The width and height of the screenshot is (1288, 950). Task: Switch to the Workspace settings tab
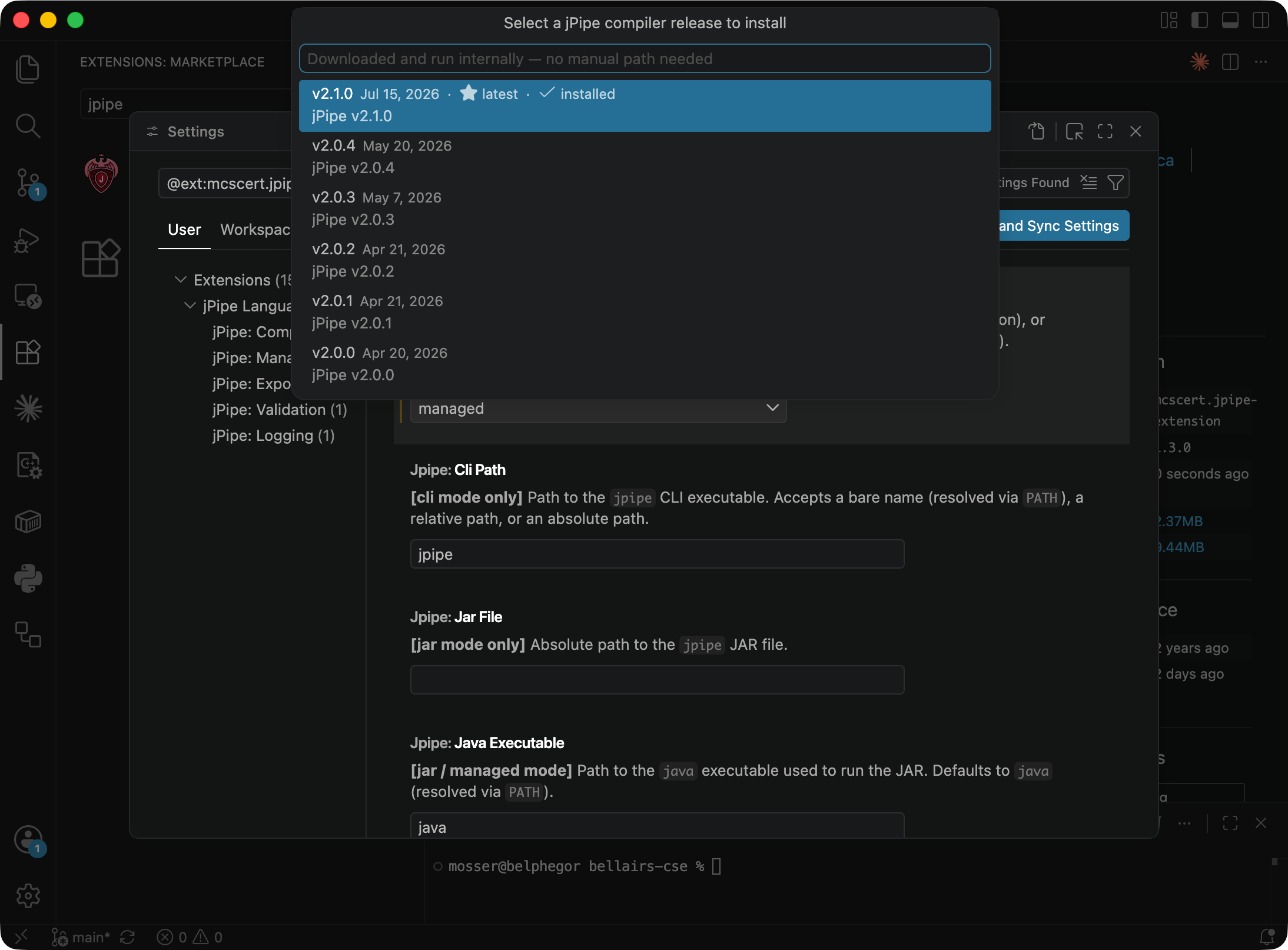[255, 230]
